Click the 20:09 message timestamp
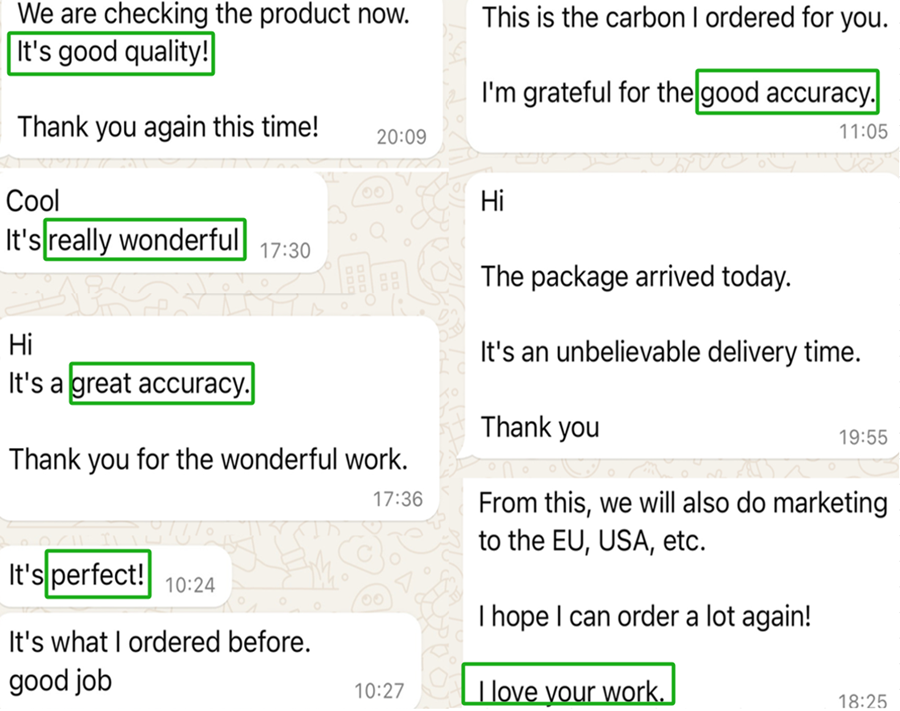Viewport: 900px width, 711px height. point(401,137)
